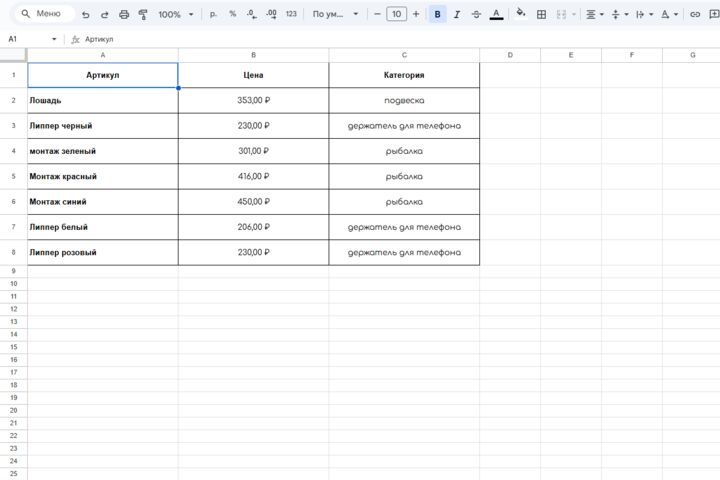The height and width of the screenshot is (480, 720).
Task: Select the row 20 header
Action: [13, 410]
